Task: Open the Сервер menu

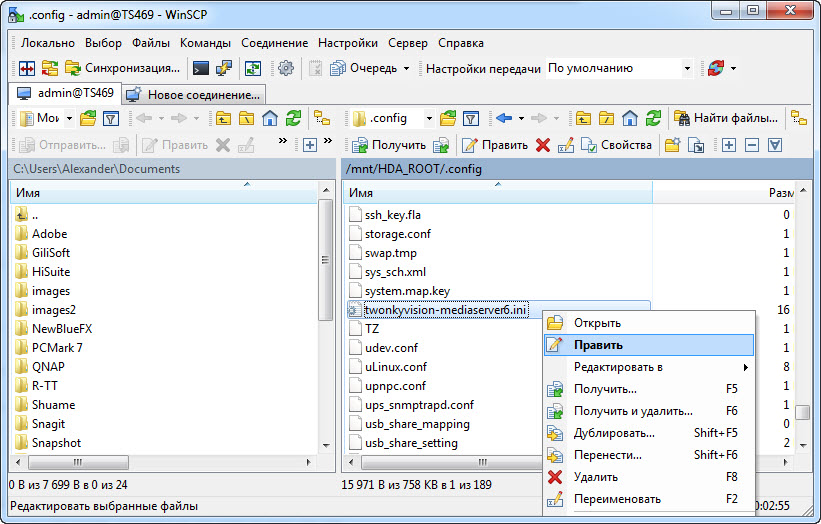Action: (408, 43)
